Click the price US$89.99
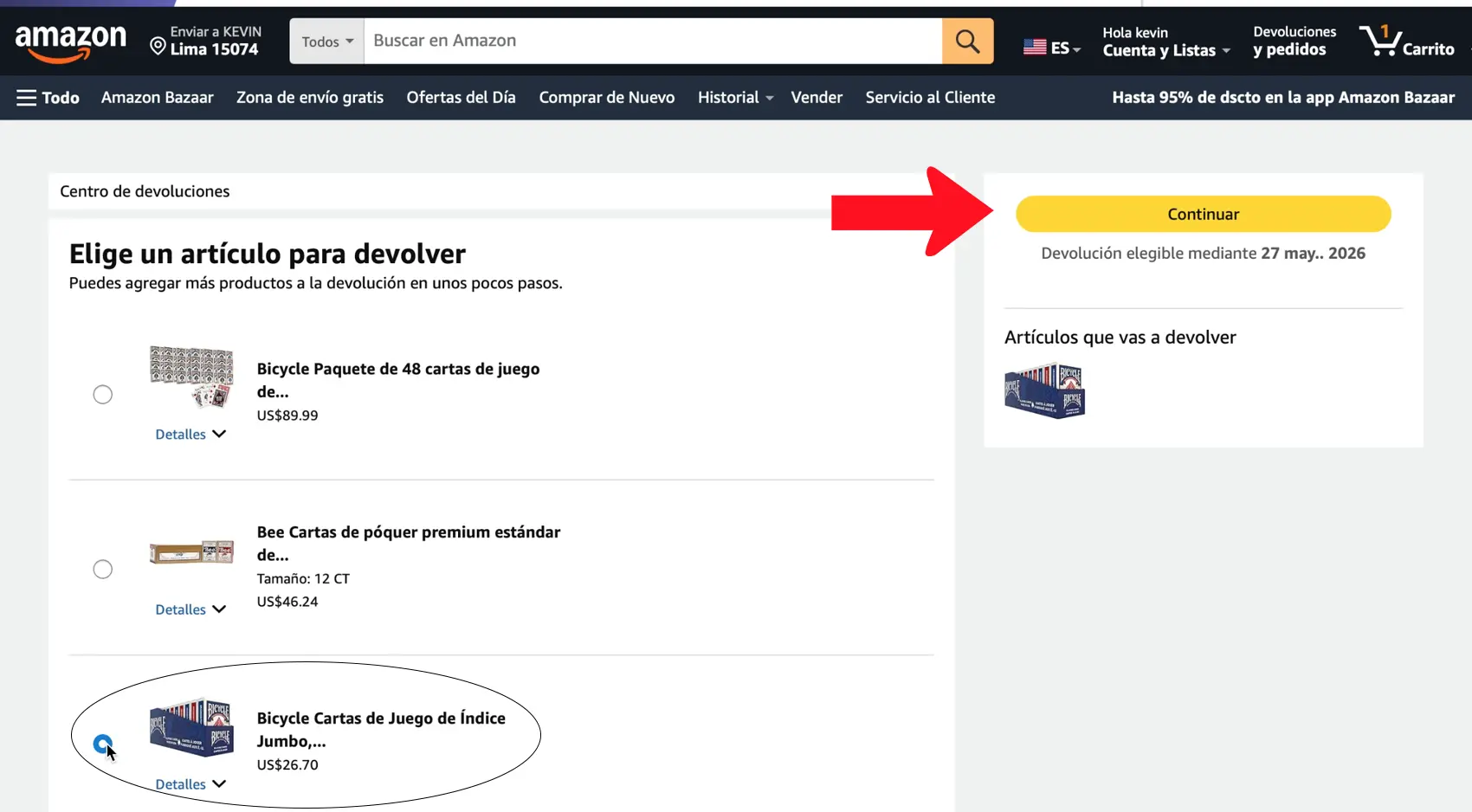Image resolution: width=1472 pixels, height=812 pixels. tap(287, 416)
